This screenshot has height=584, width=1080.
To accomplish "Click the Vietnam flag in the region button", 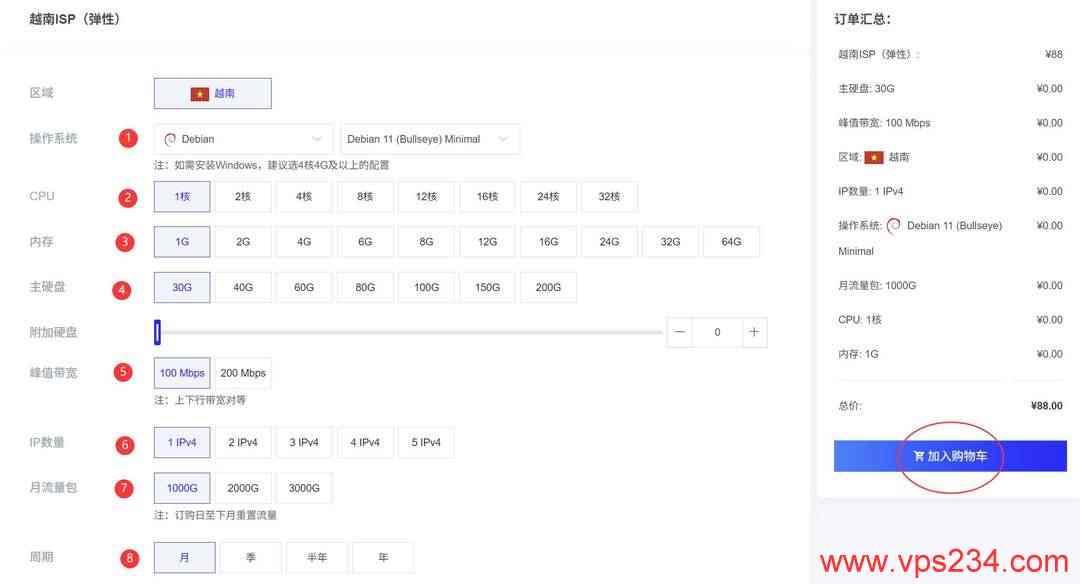I will click(x=200, y=93).
